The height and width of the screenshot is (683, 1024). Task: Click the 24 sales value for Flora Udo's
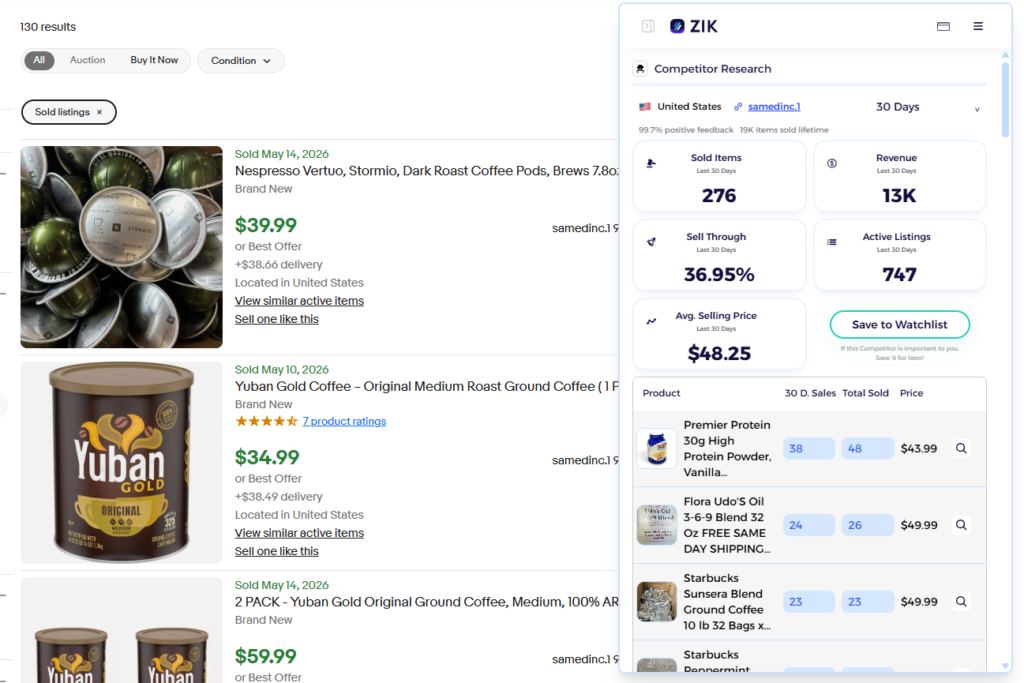808,525
